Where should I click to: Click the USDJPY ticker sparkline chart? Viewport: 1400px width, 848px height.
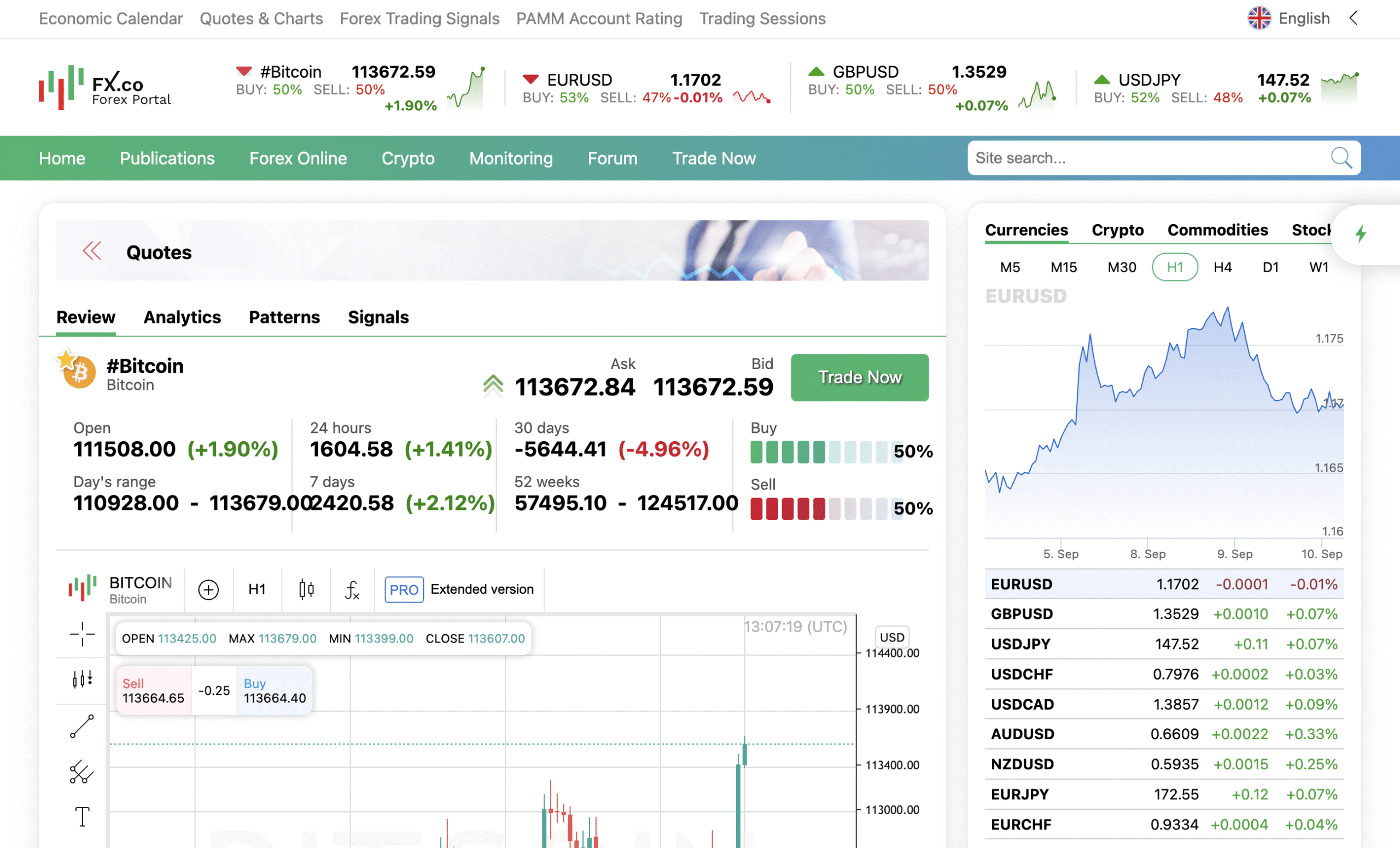pyautogui.click(x=1340, y=87)
